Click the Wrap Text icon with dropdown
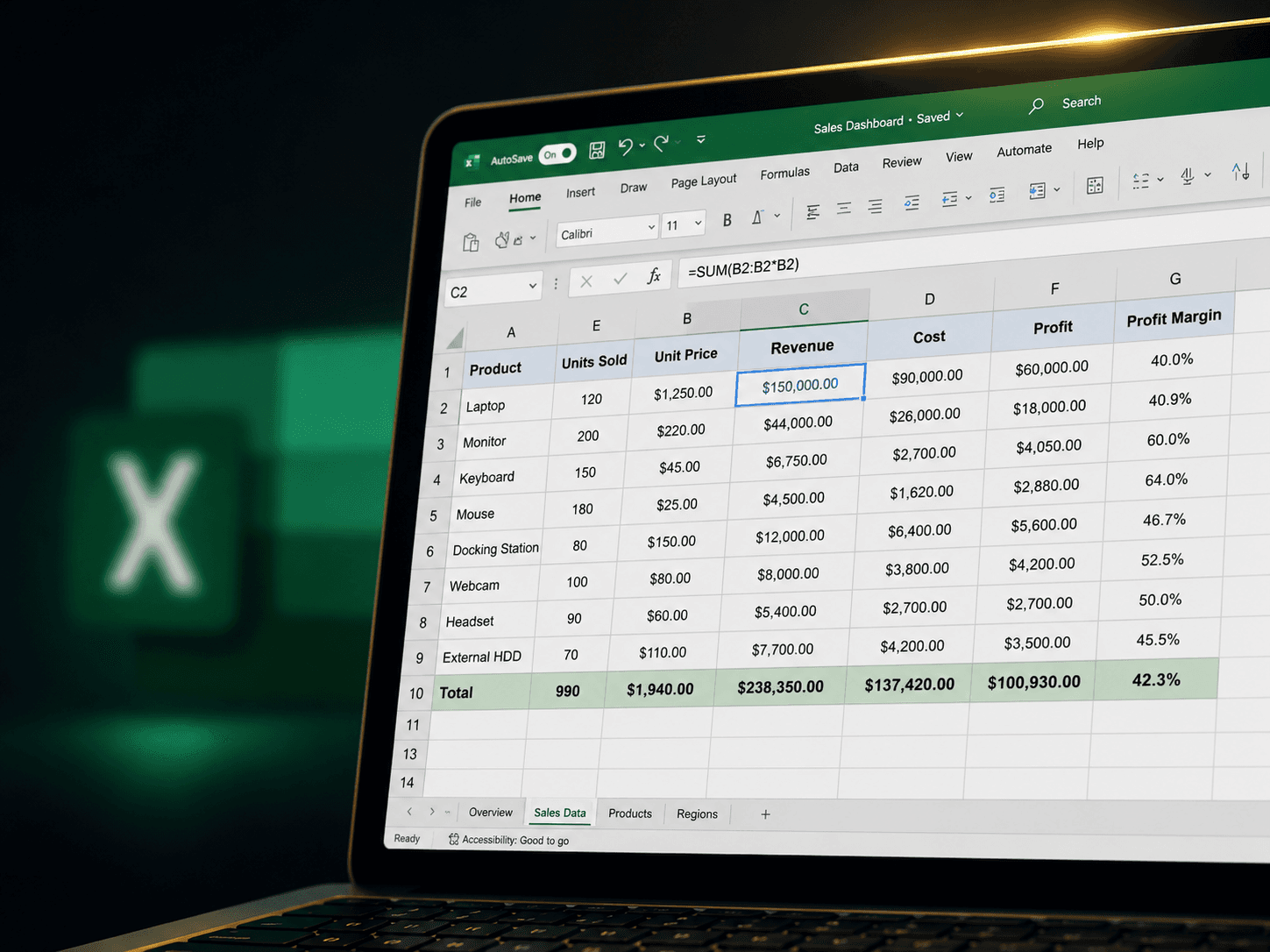The image size is (1270, 952). tap(949, 200)
